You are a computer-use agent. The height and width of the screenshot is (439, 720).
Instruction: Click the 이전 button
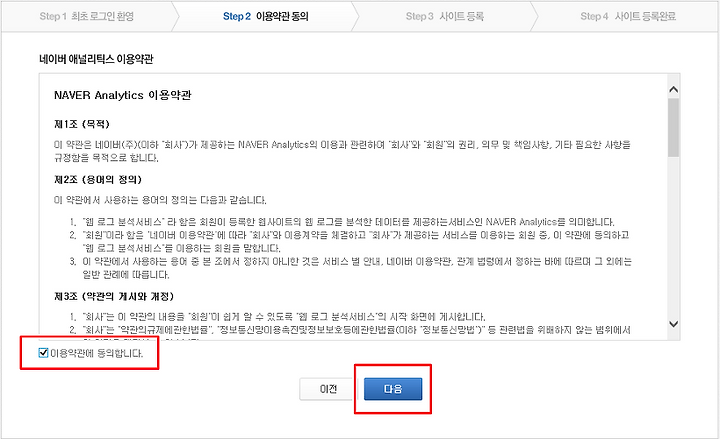[328, 389]
